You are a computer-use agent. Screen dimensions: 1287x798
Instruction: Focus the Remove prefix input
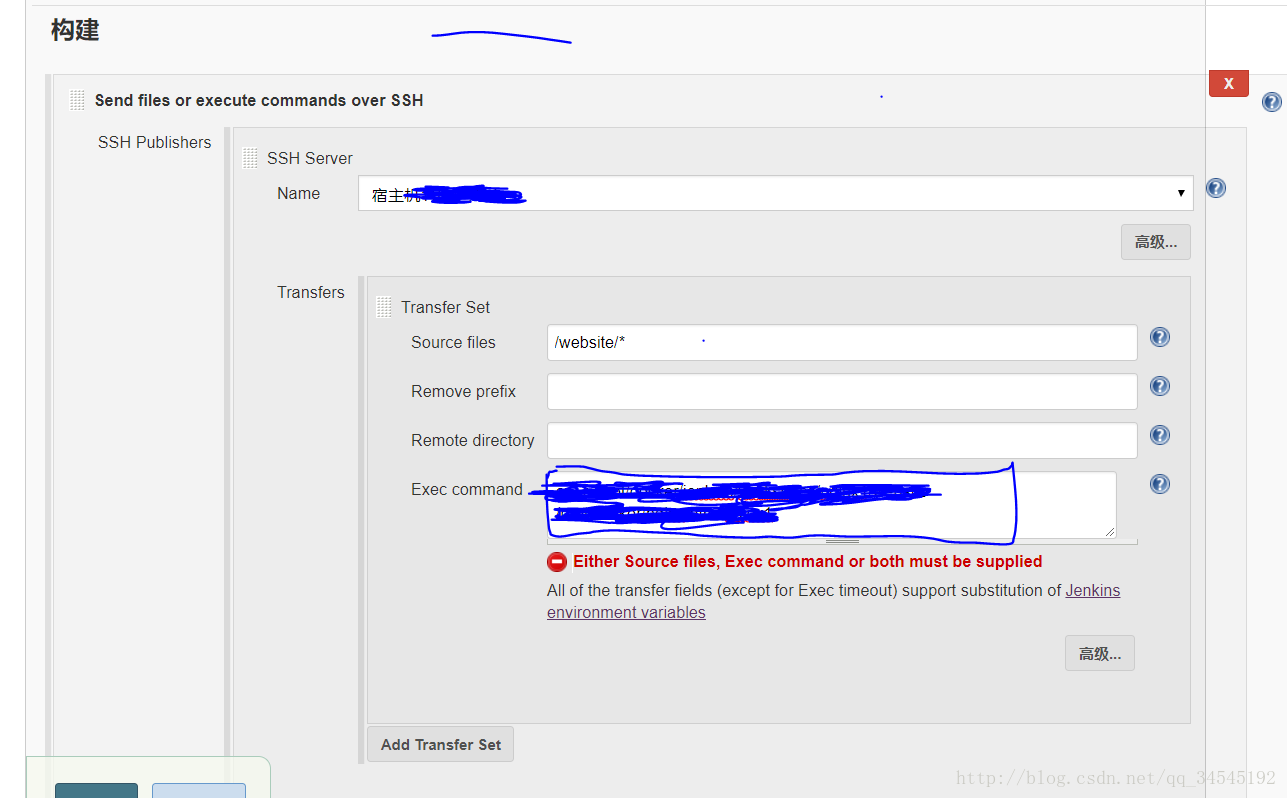(x=842, y=391)
